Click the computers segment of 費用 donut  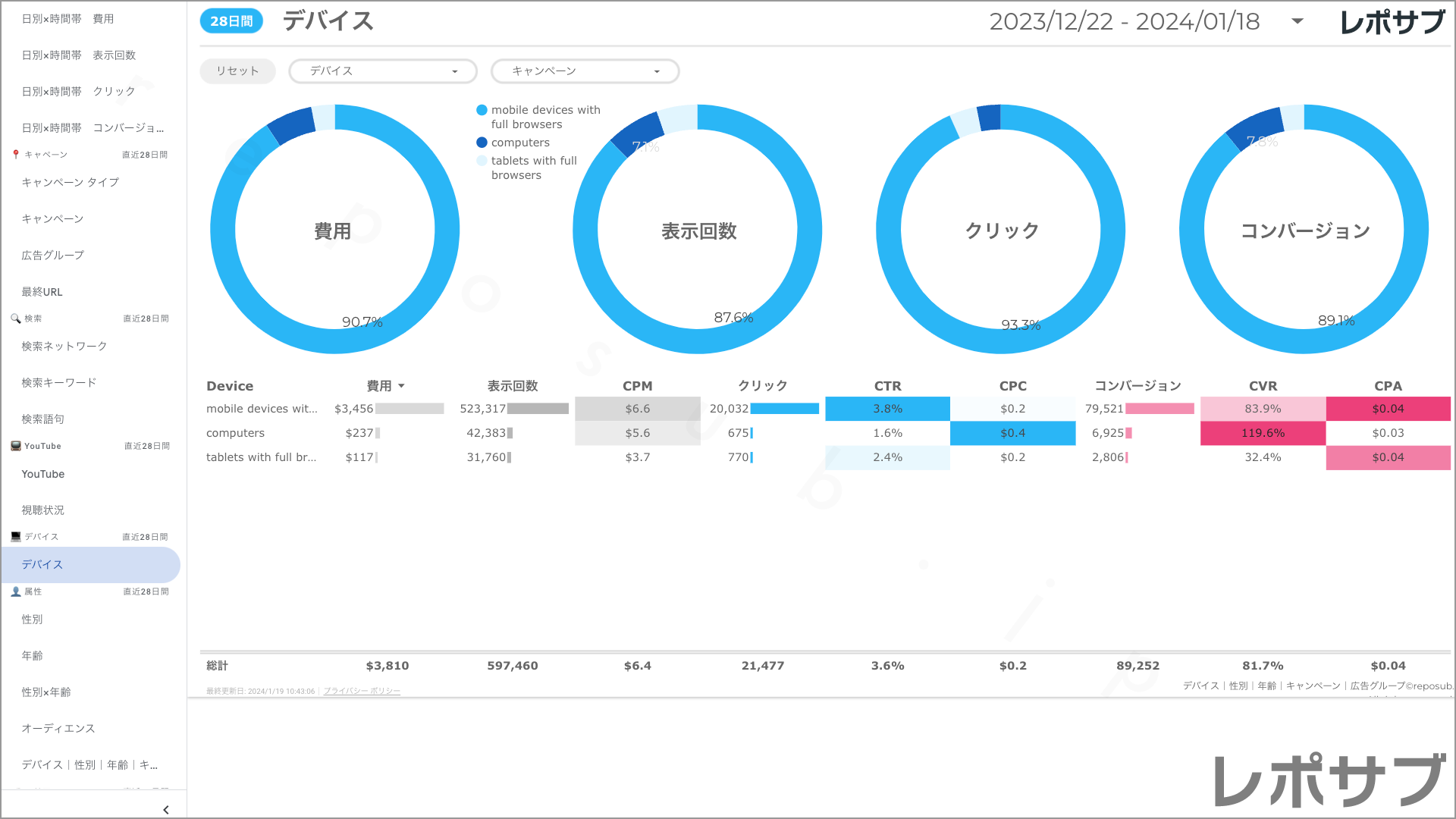point(292,126)
